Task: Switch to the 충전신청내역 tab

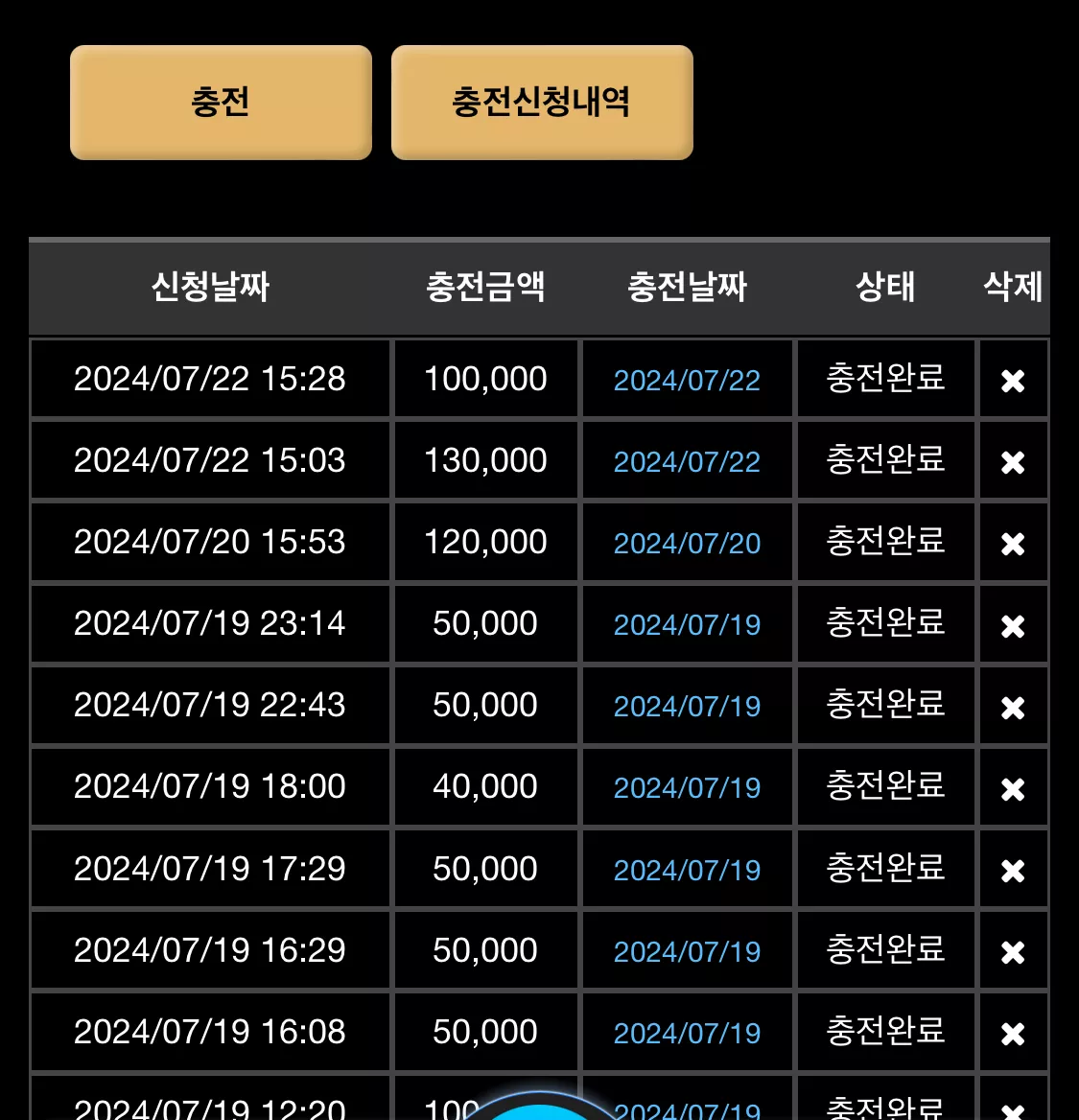Action: (542, 103)
